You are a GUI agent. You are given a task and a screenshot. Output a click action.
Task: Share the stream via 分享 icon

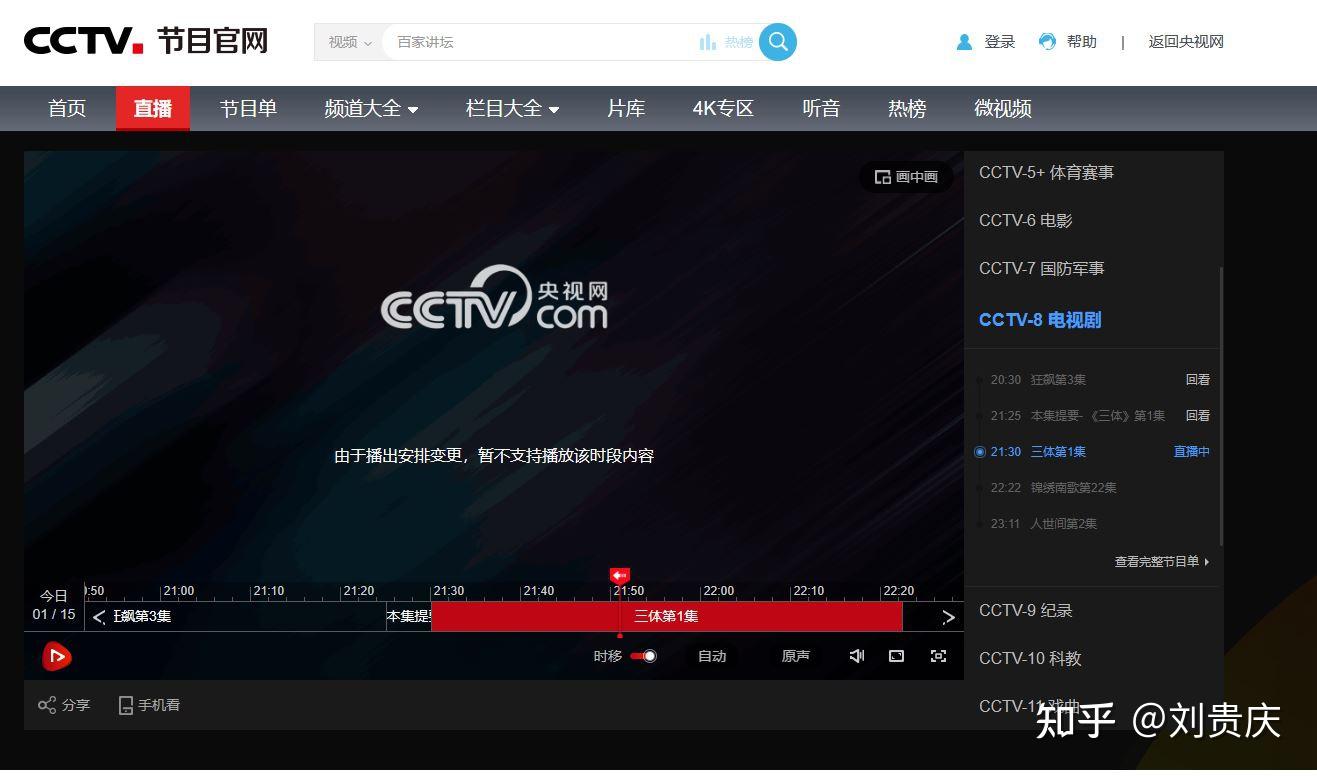[63, 705]
